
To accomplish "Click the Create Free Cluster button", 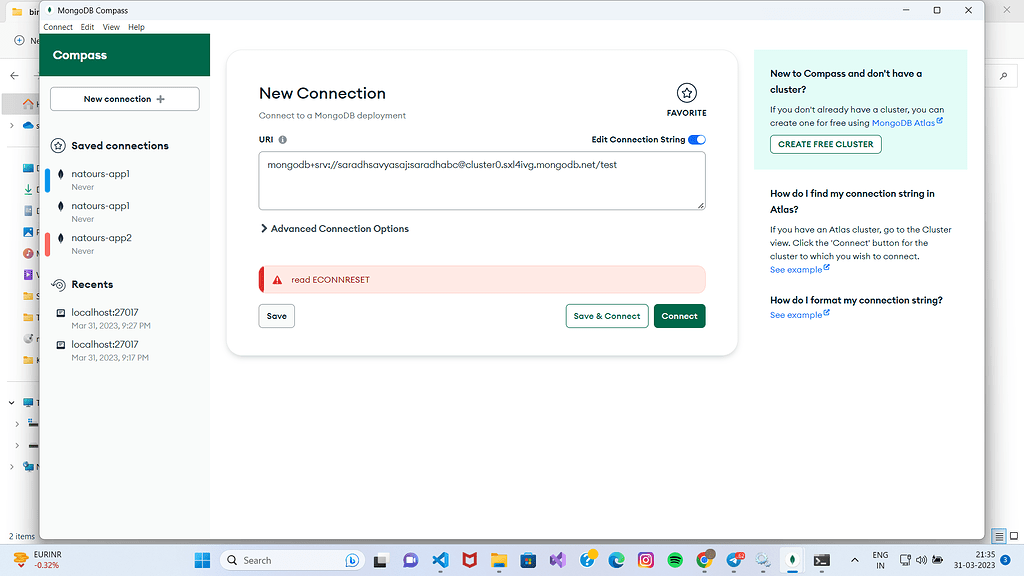I will click(x=825, y=144).
